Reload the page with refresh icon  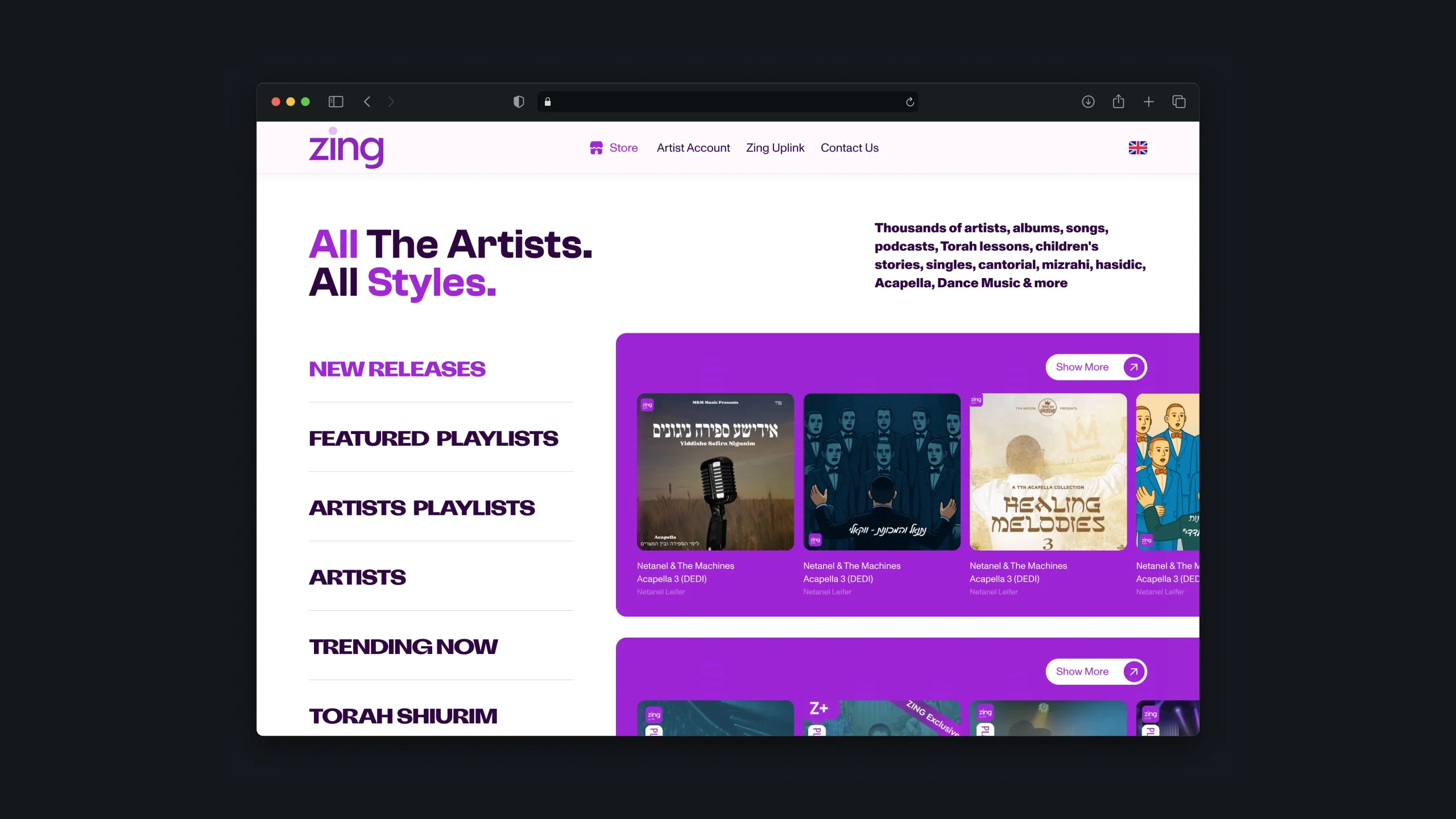point(910,102)
